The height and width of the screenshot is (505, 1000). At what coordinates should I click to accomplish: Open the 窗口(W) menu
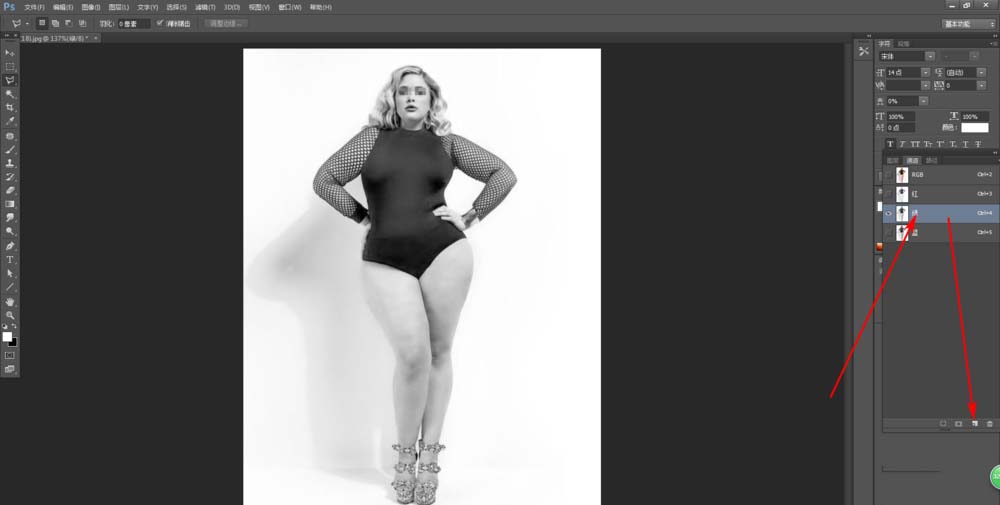(290, 7)
